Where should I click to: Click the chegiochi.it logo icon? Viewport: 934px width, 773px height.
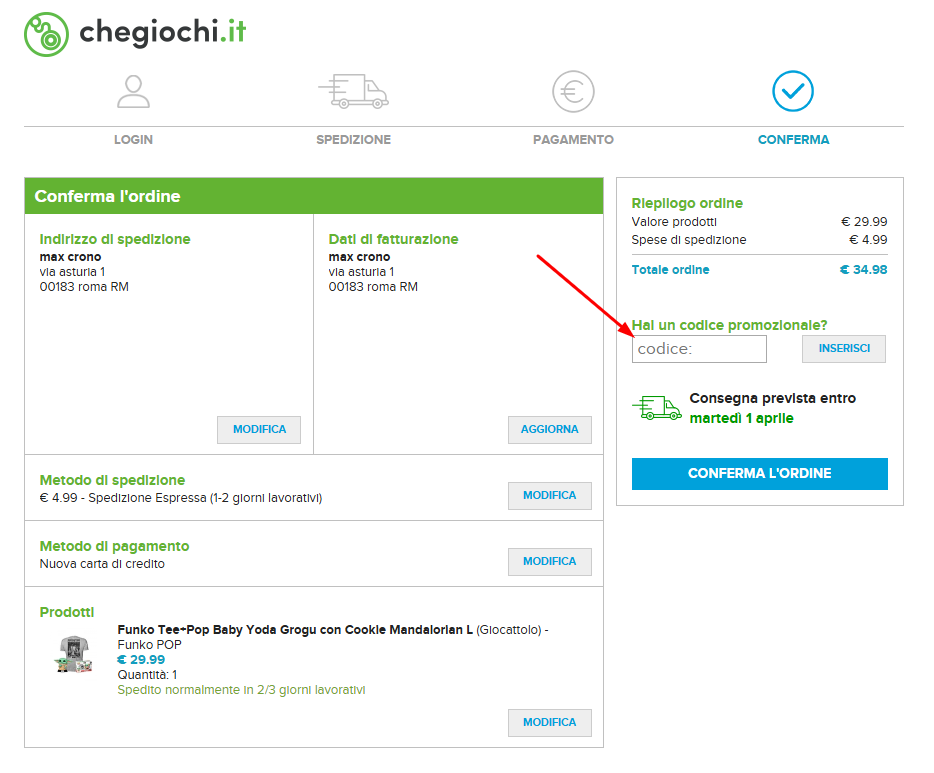(x=46, y=35)
